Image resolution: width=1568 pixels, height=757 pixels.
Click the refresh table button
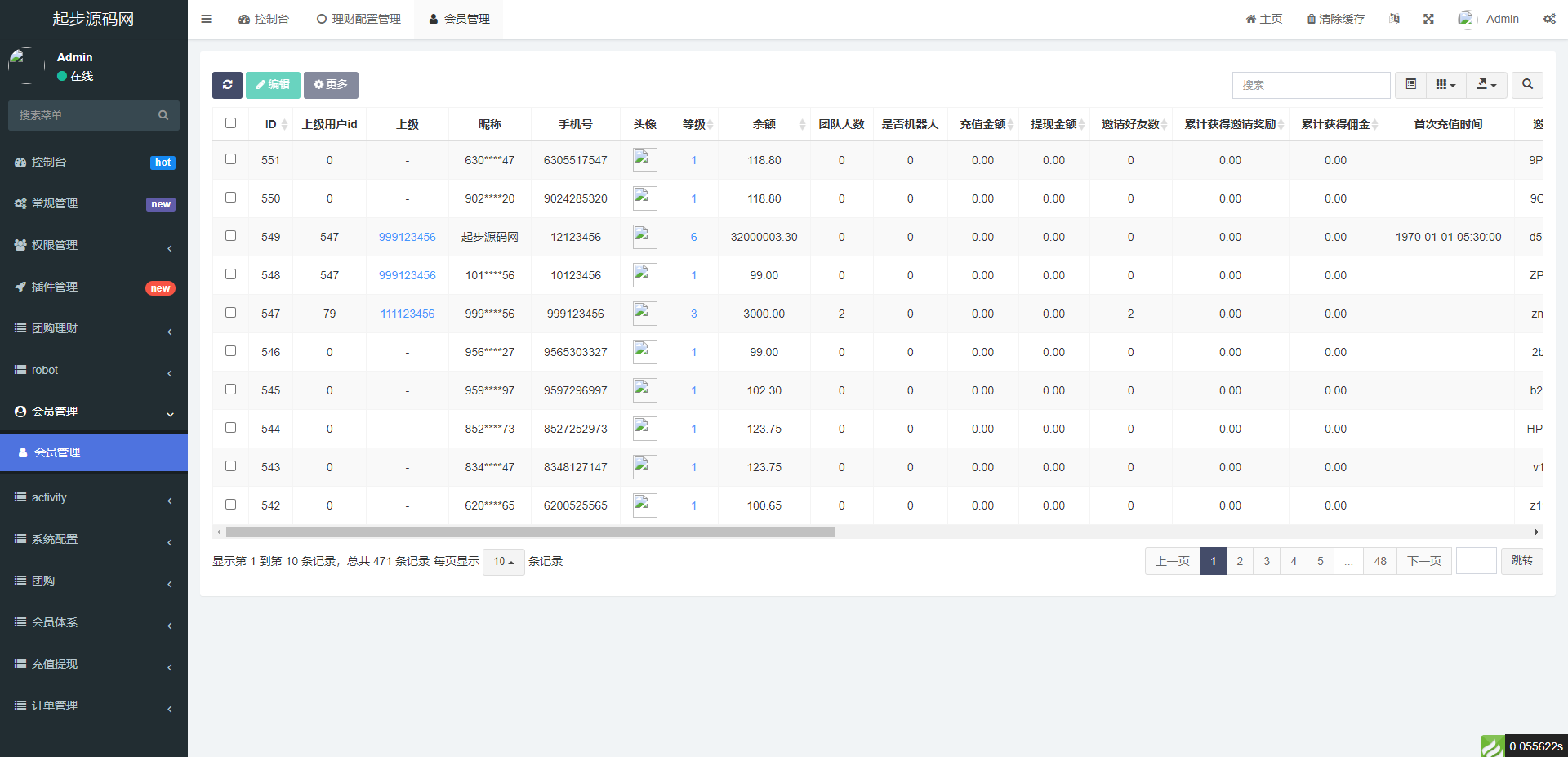tap(227, 85)
